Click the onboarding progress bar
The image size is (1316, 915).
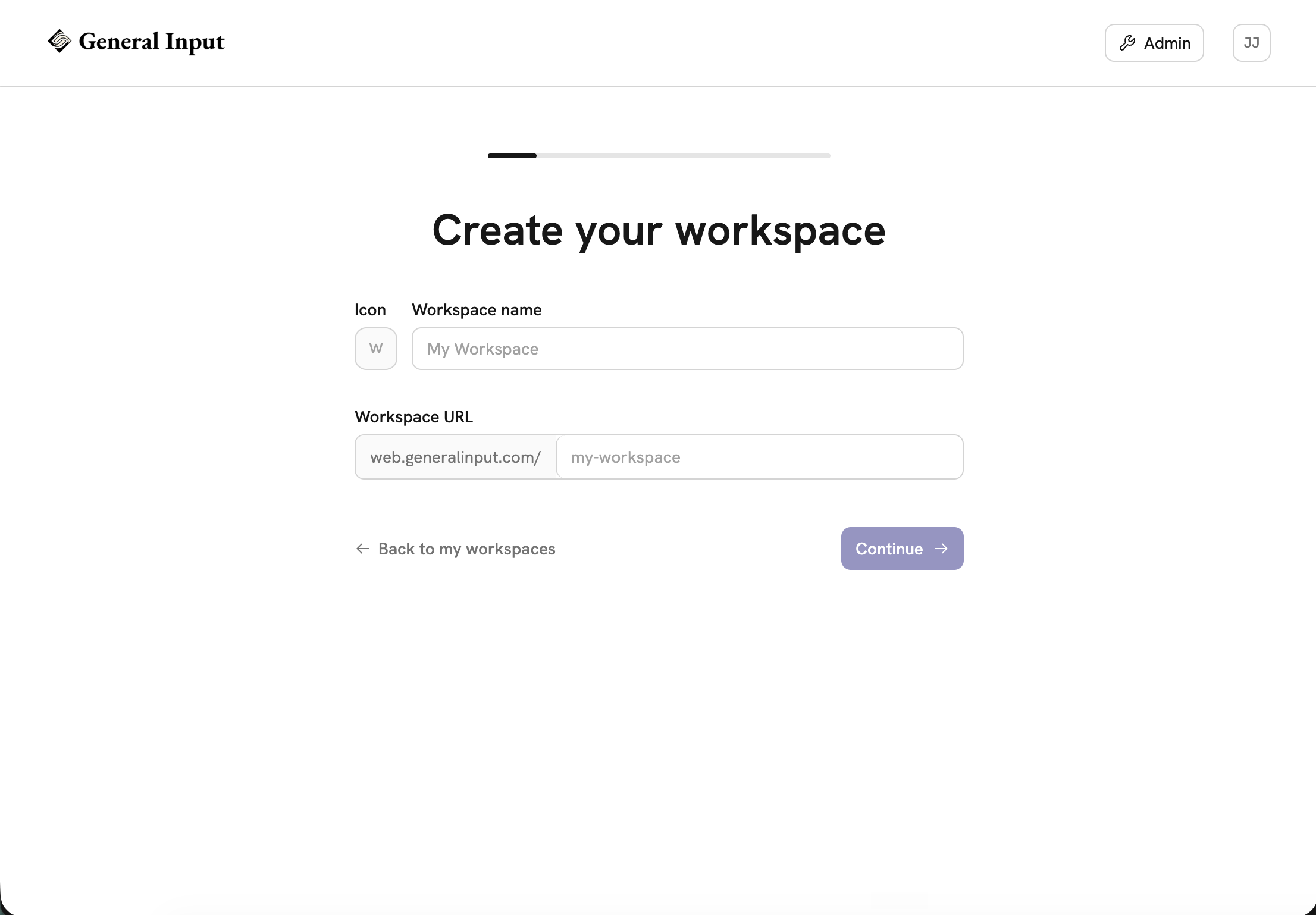pyautogui.click(x=659, y=156)
